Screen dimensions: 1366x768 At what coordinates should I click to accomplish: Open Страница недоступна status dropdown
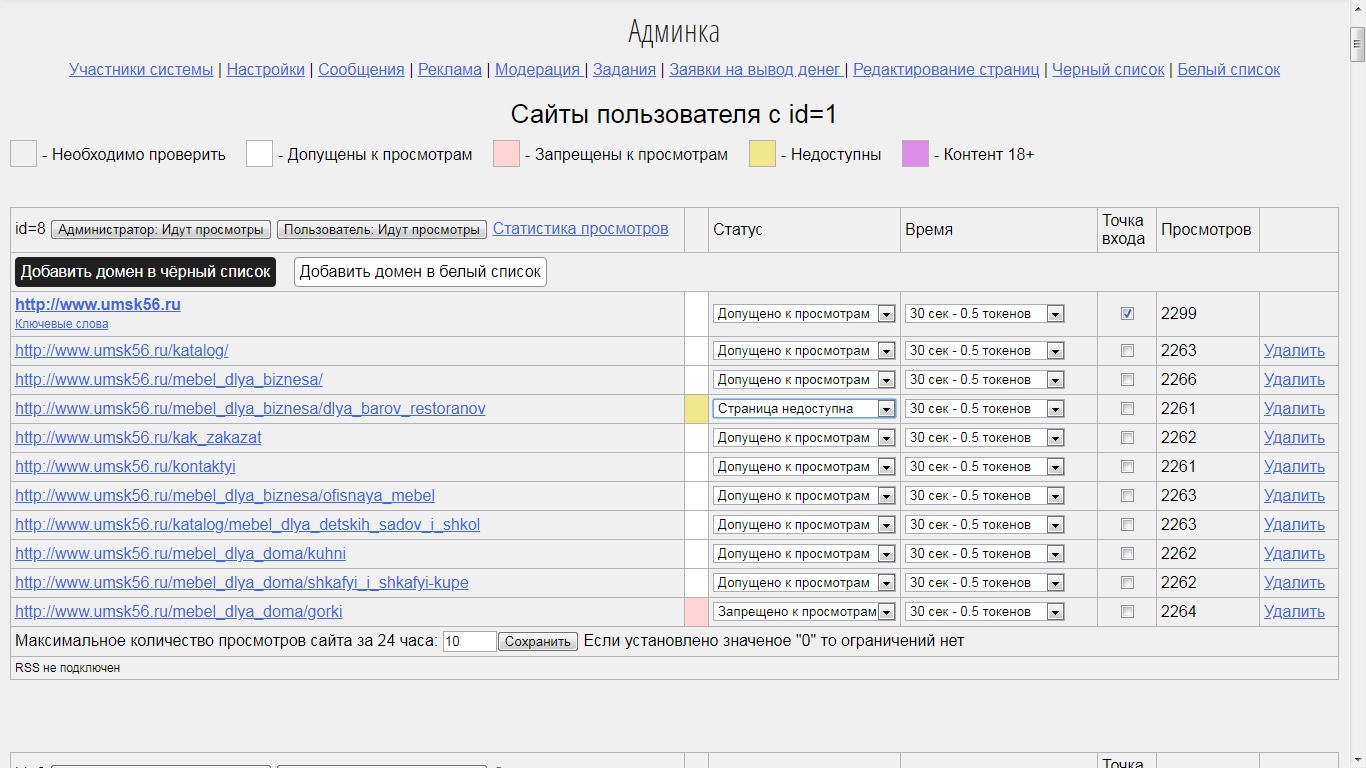[804, 409]
